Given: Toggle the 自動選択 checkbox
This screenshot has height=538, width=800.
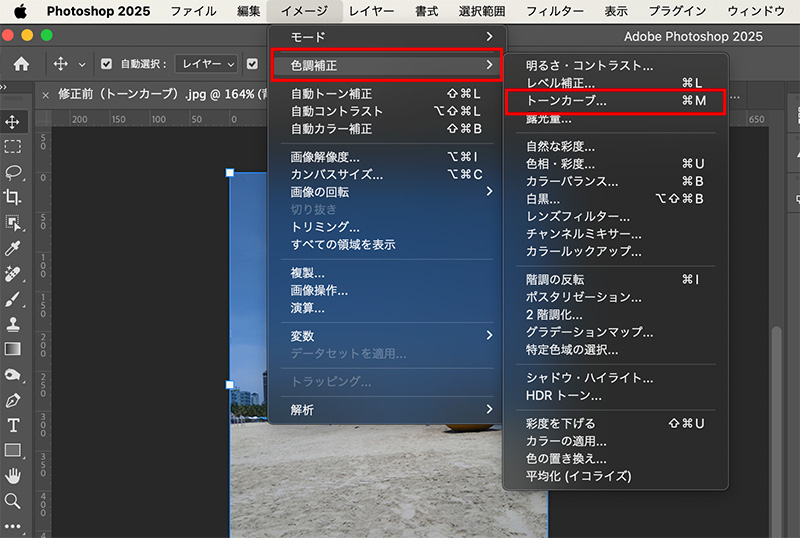Looking at the screenshot, I should pos(106,64).
